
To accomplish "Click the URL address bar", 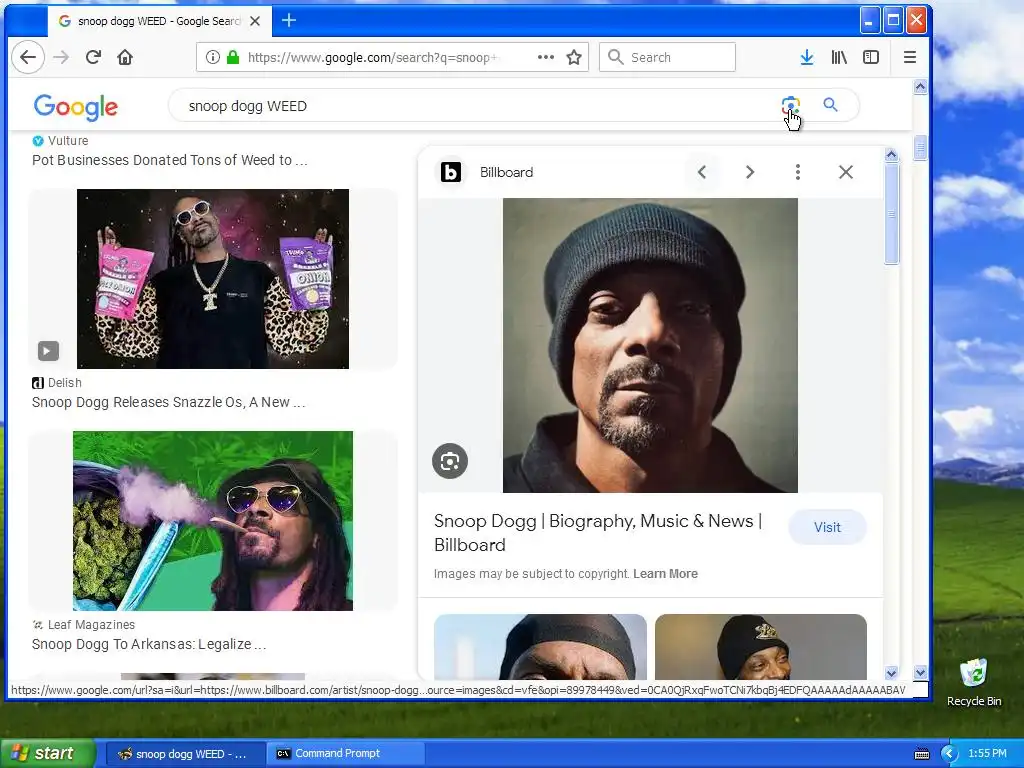I will pyautogui.click(x=392, y=57).
